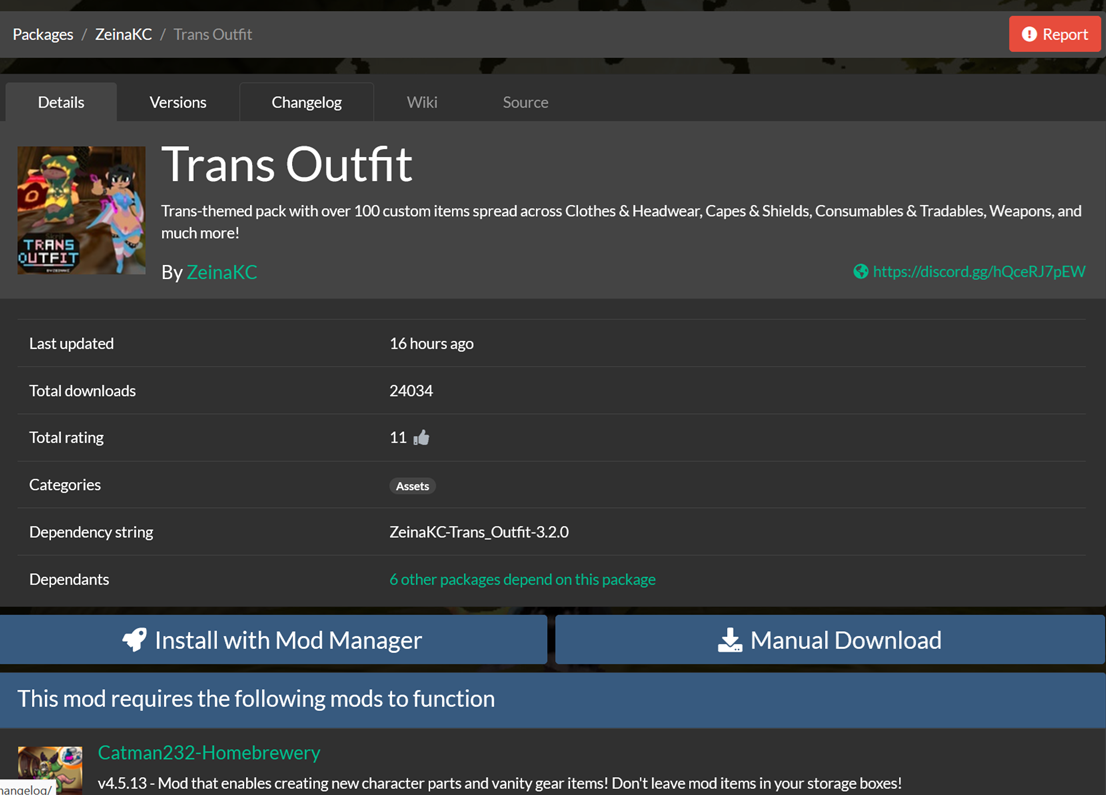Screen dimensions: 1106x795
Task: Click the download arrow icon
Action: (730, 640)
